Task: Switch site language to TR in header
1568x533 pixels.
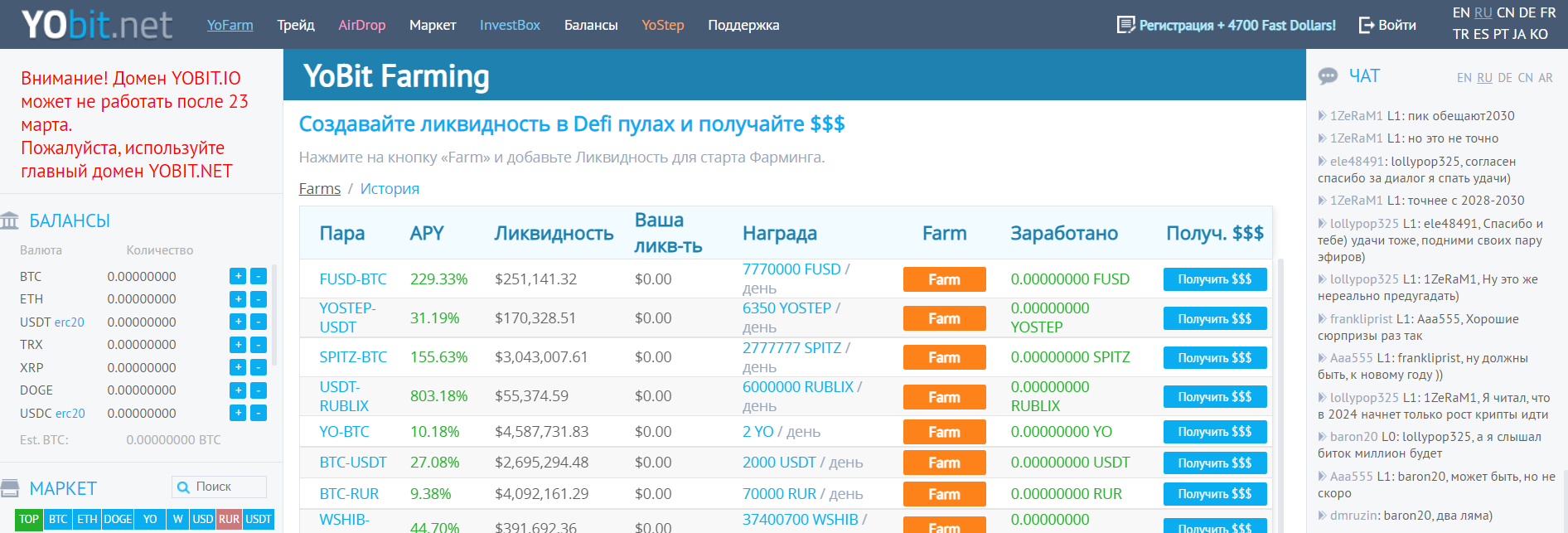Action: coord(1461,34)
